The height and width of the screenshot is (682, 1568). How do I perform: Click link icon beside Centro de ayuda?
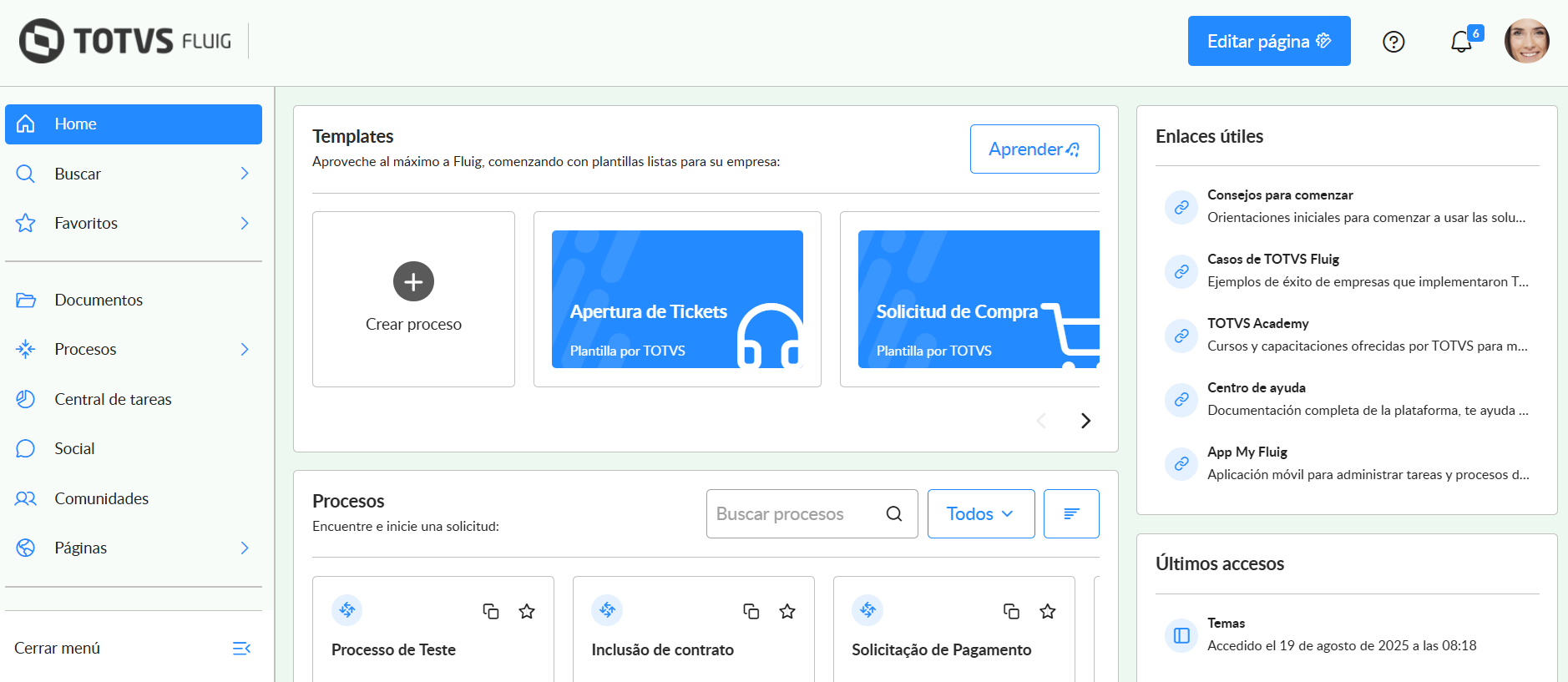click(1181, 400)
